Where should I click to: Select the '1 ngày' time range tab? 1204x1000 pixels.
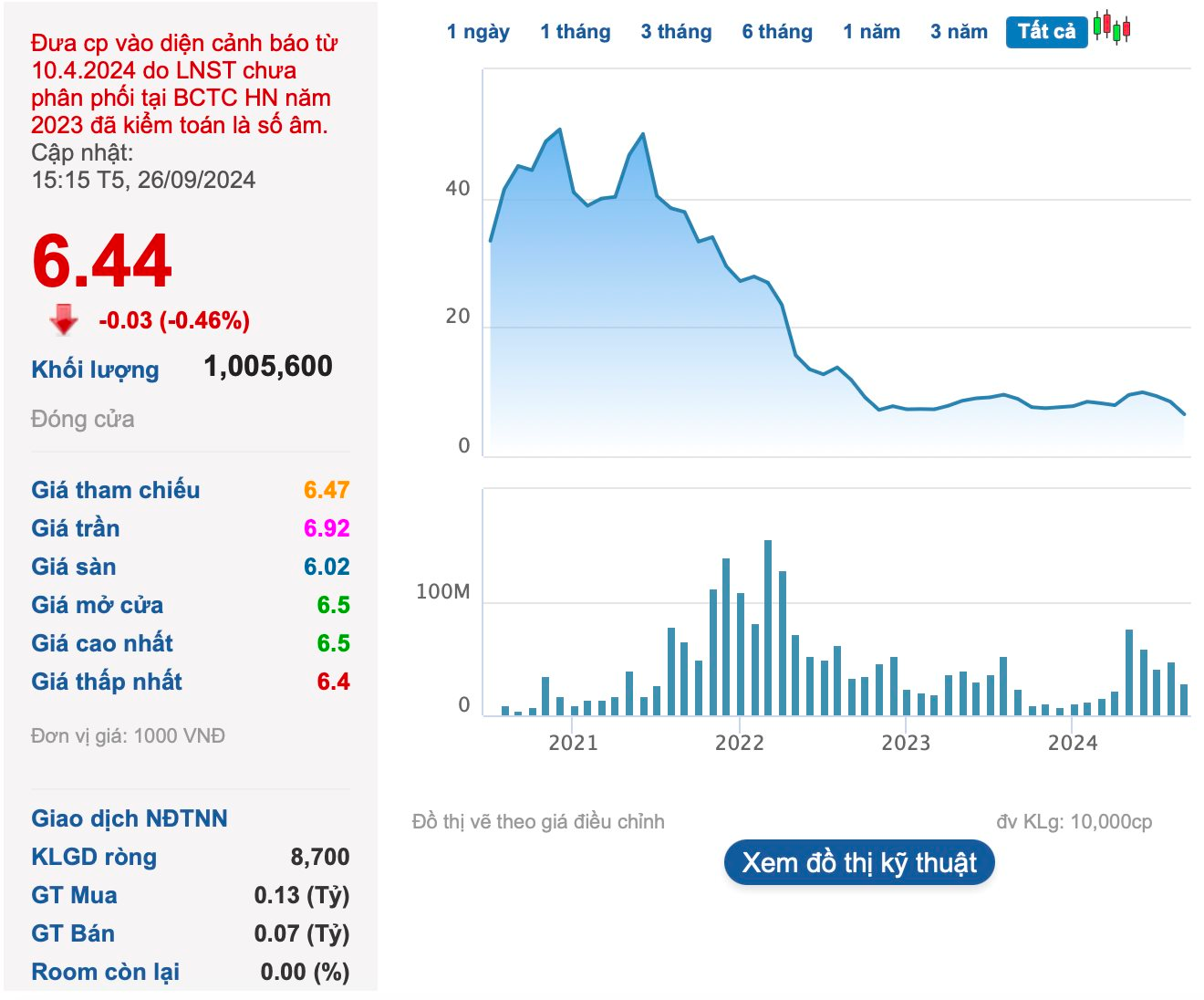(478, 32)
